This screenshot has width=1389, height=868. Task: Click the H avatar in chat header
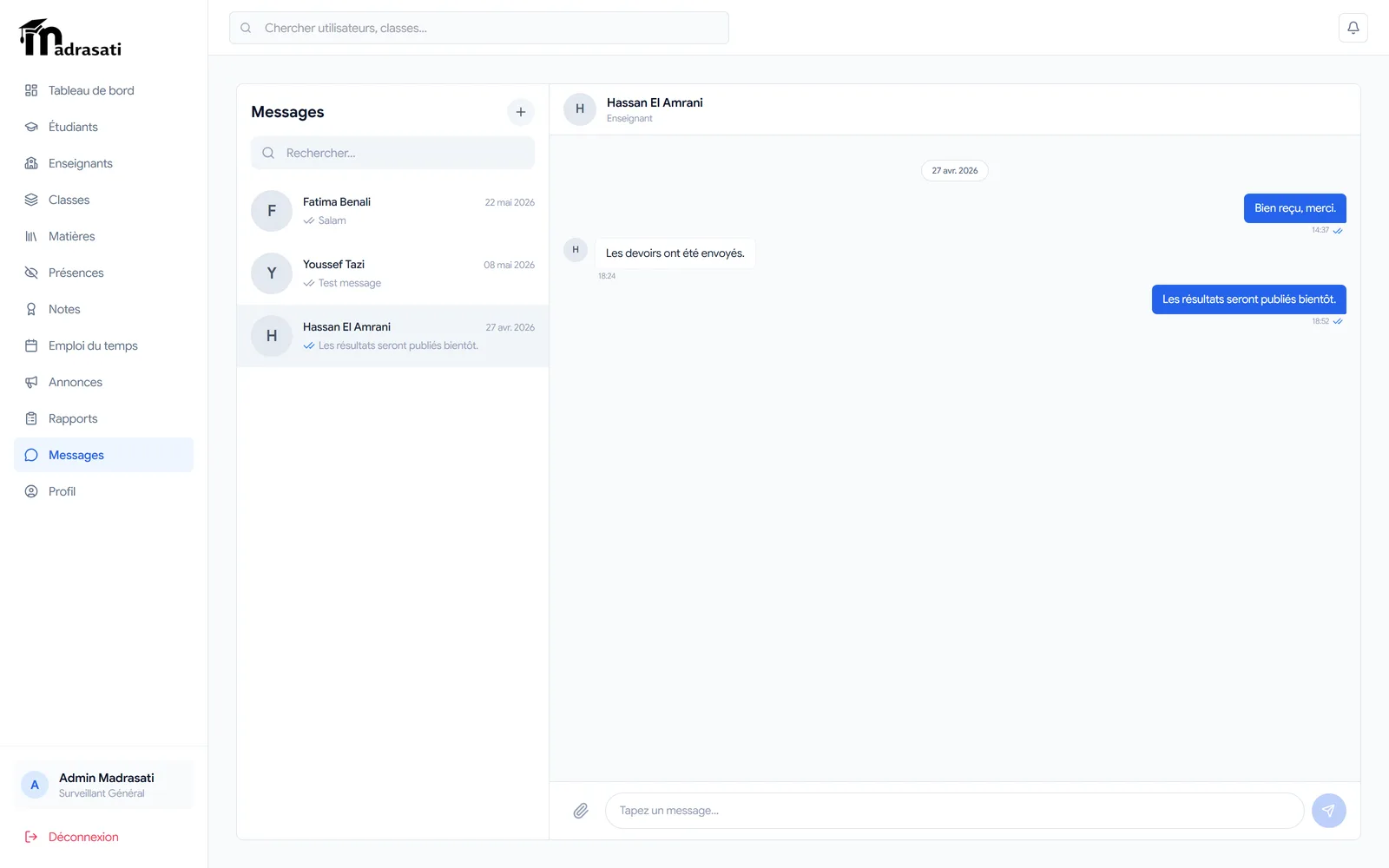click(x=580, y=109)
